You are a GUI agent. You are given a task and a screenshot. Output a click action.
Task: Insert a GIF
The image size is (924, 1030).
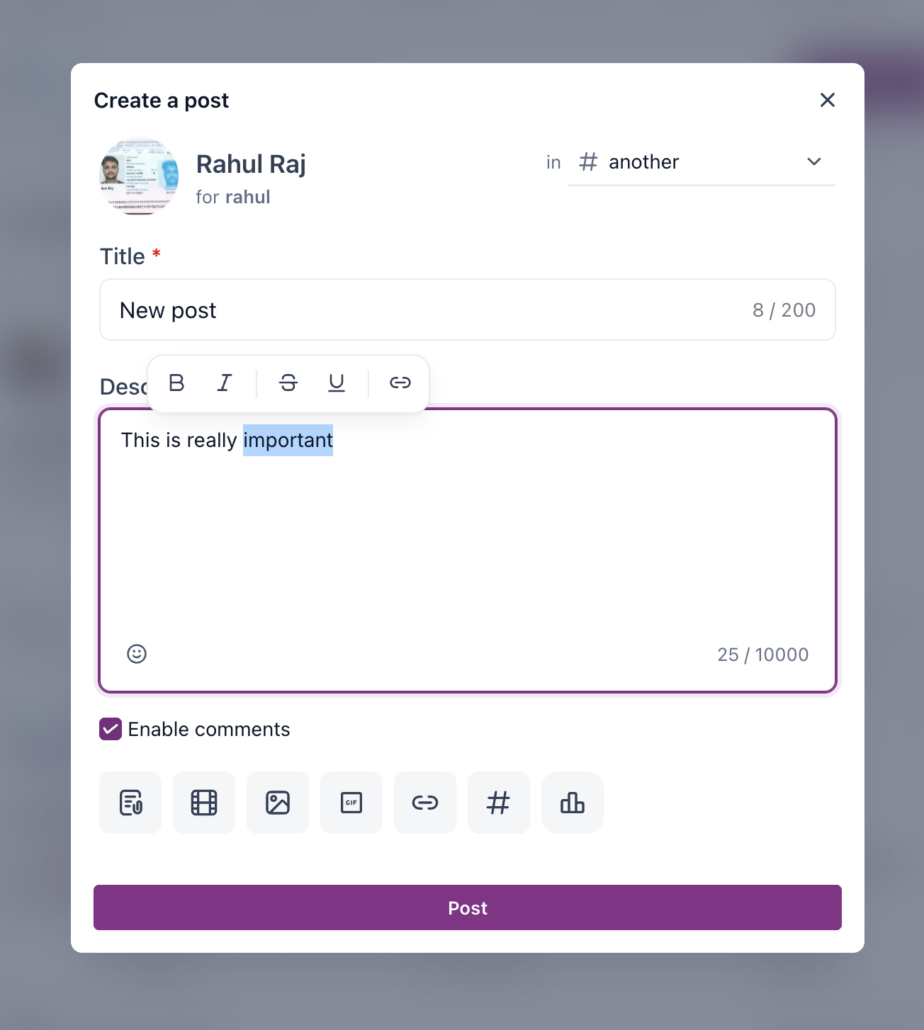click(x=351, y=802)
